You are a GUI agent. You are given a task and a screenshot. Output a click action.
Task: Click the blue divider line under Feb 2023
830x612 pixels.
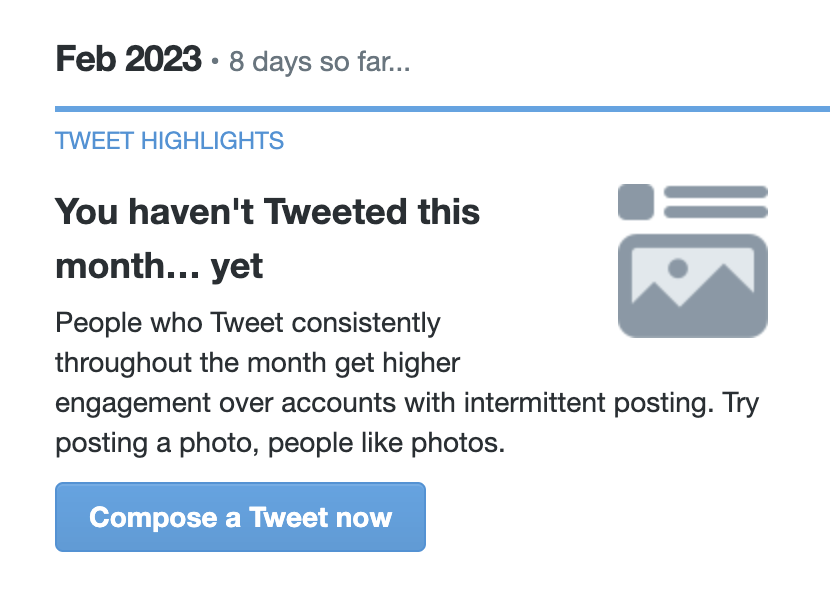tap(443, 109)
